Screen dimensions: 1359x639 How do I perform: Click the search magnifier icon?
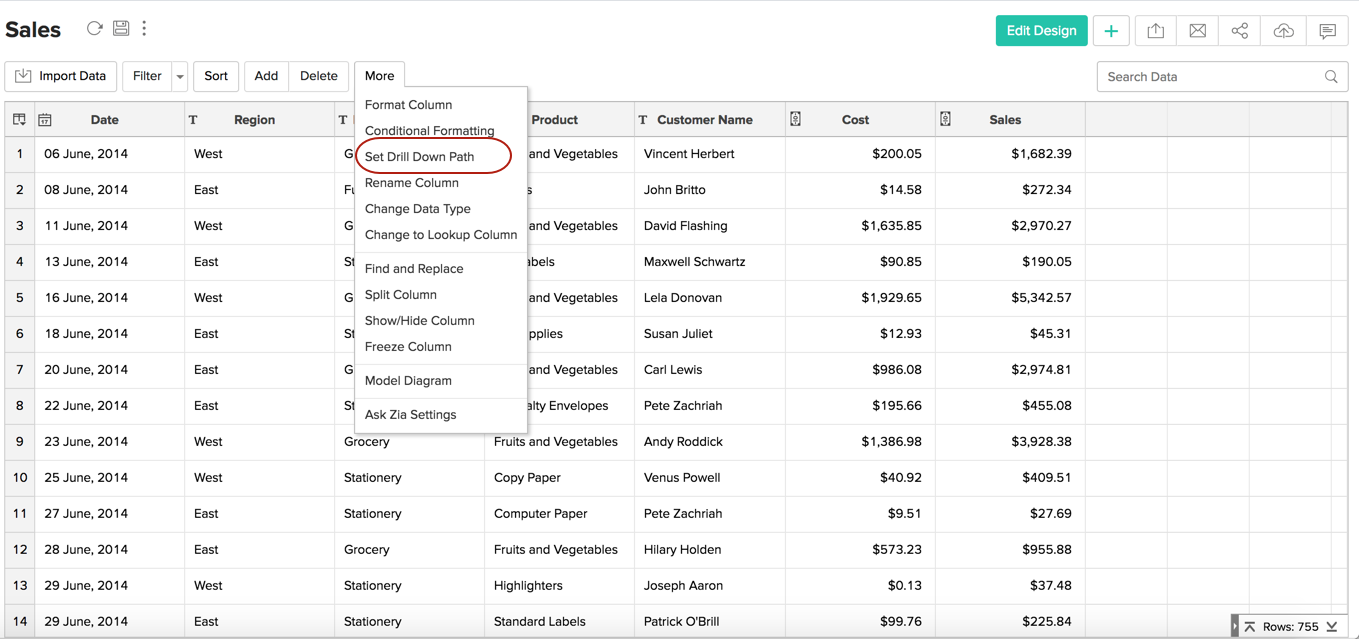[1331, 76]
